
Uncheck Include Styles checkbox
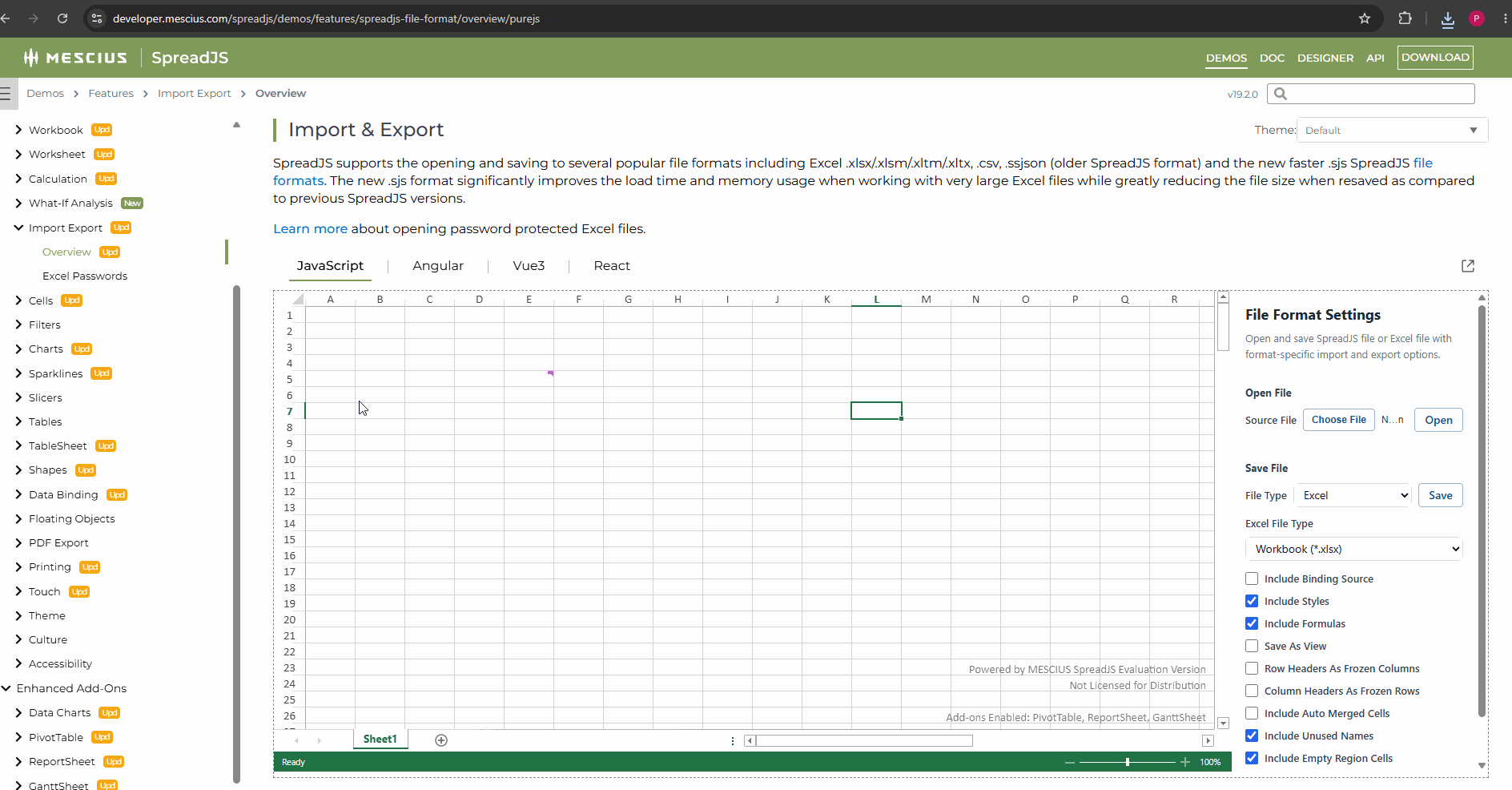tap(1252, 601)
